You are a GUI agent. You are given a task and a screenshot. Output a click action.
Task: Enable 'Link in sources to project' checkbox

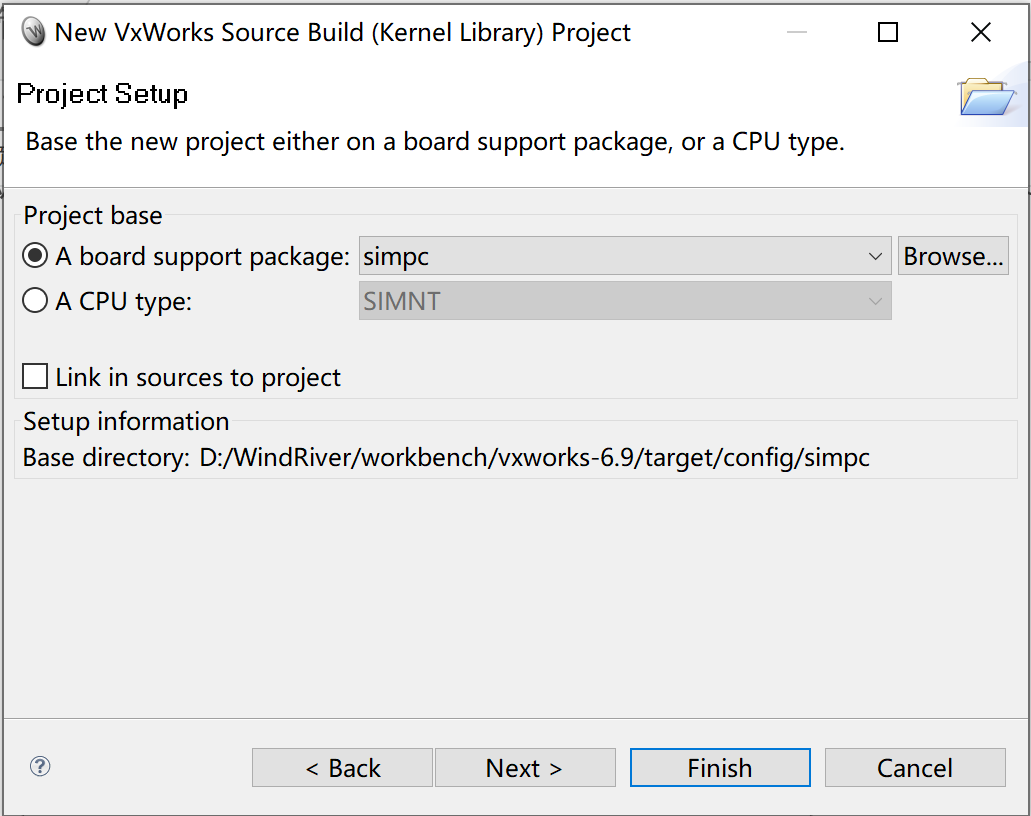click(35, 377)
